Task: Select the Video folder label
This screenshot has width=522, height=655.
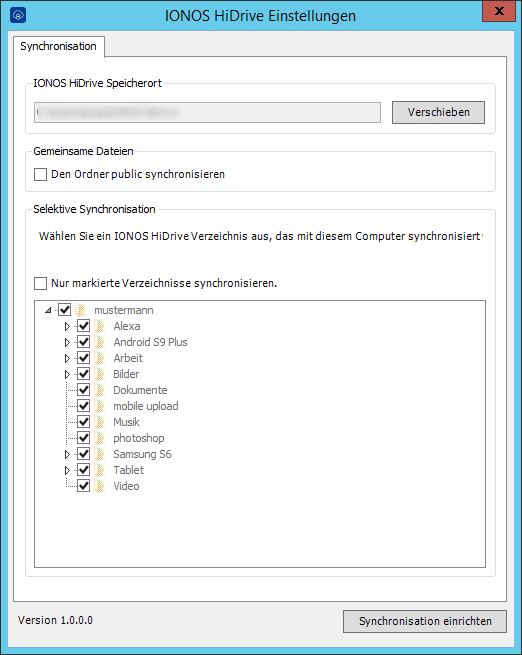Action: click(126, 486)
